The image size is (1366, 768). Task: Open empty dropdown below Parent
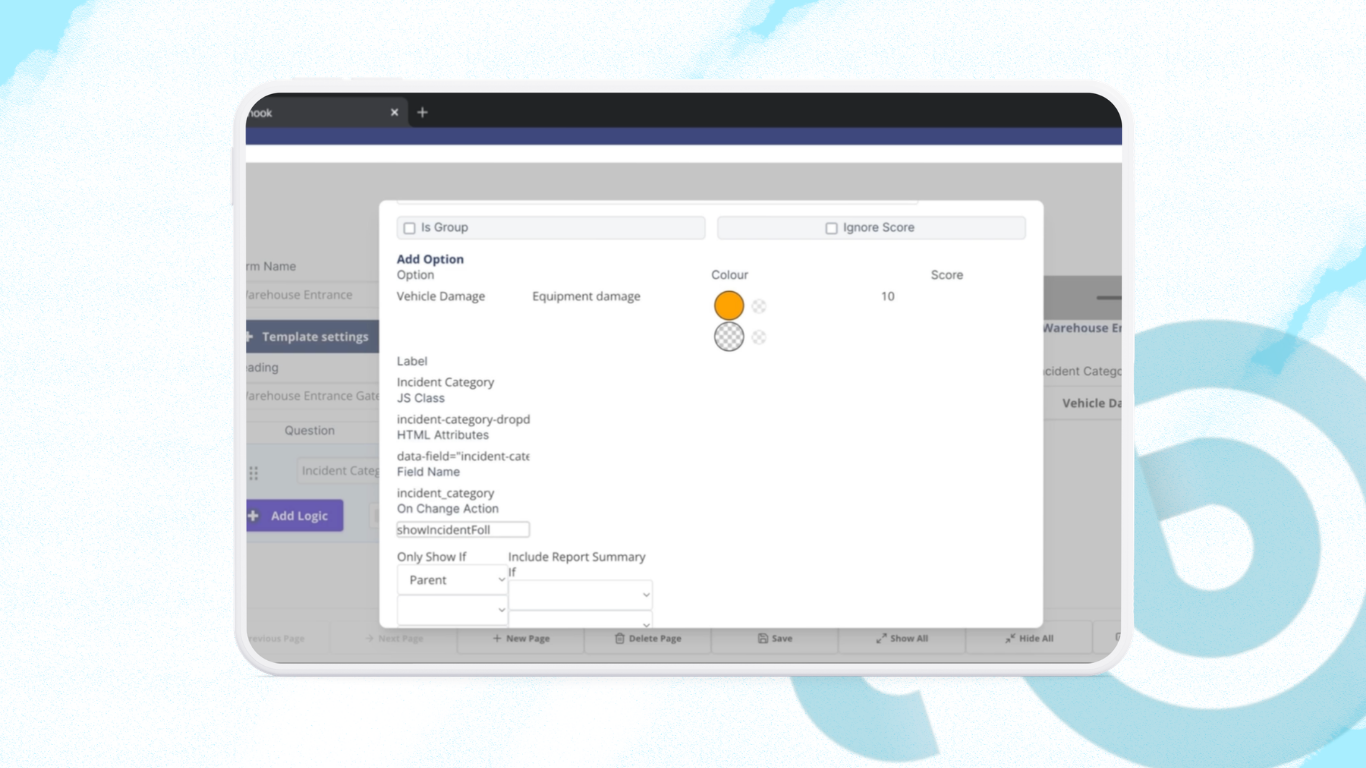453,610
